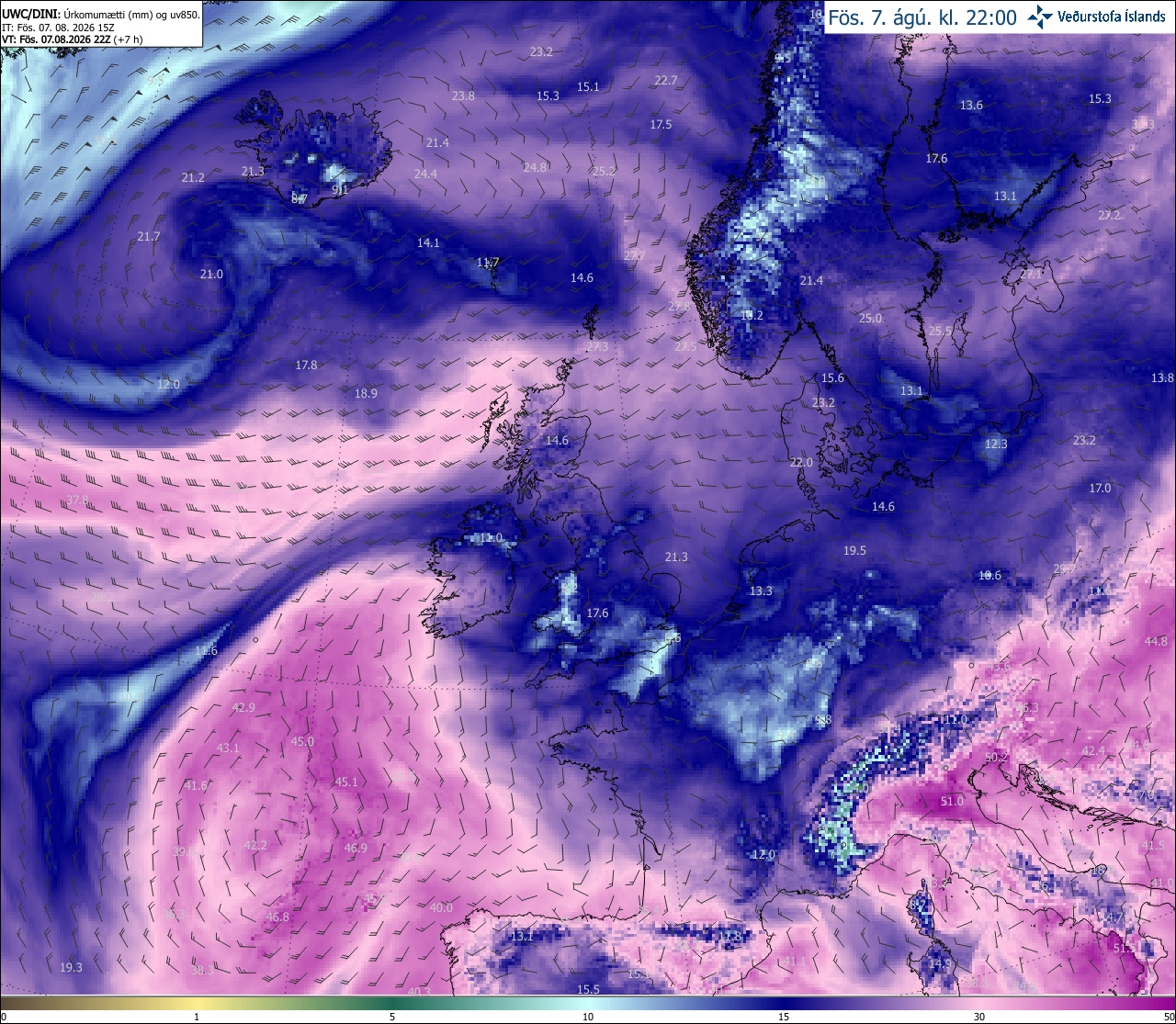Click the 51.0 value over northern Italy
Viewport: 1176px width, 1024px height.
pos(953,801)
